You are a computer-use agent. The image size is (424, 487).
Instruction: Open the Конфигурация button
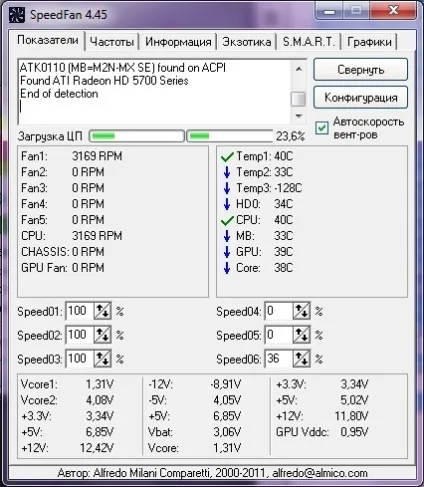pos(360,98)
